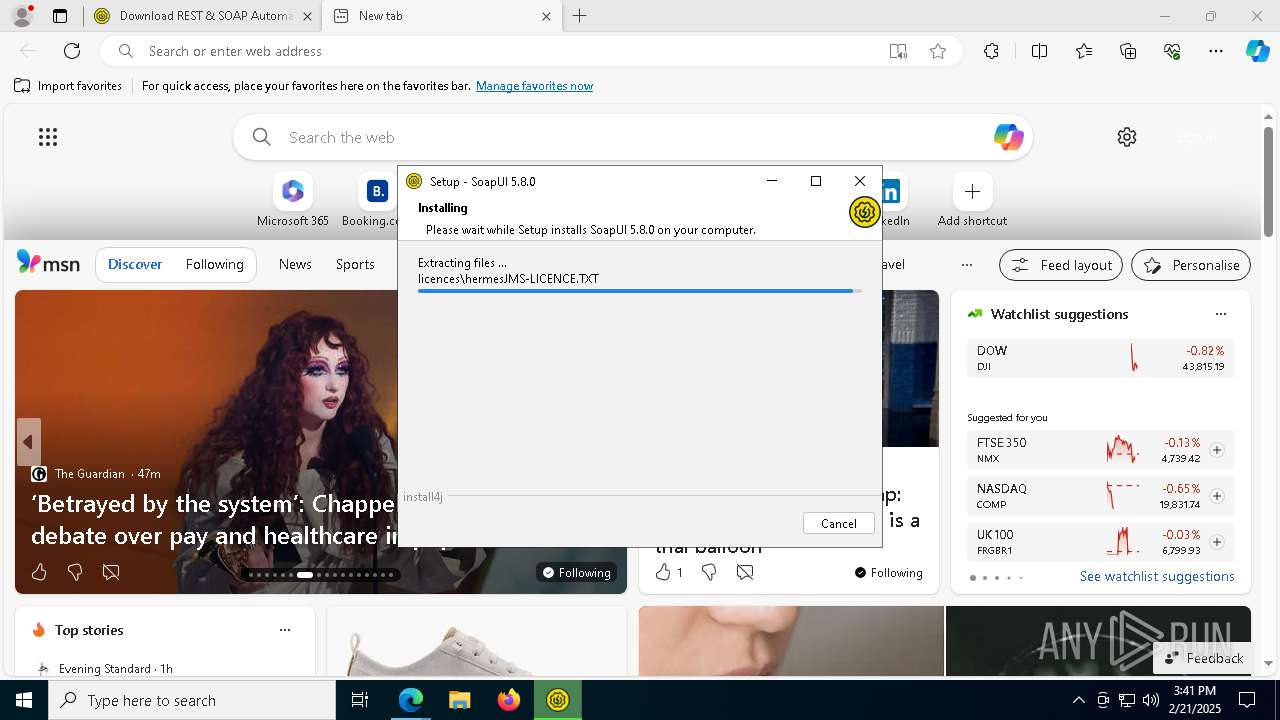Open the News feed tab

click(295, 264)
